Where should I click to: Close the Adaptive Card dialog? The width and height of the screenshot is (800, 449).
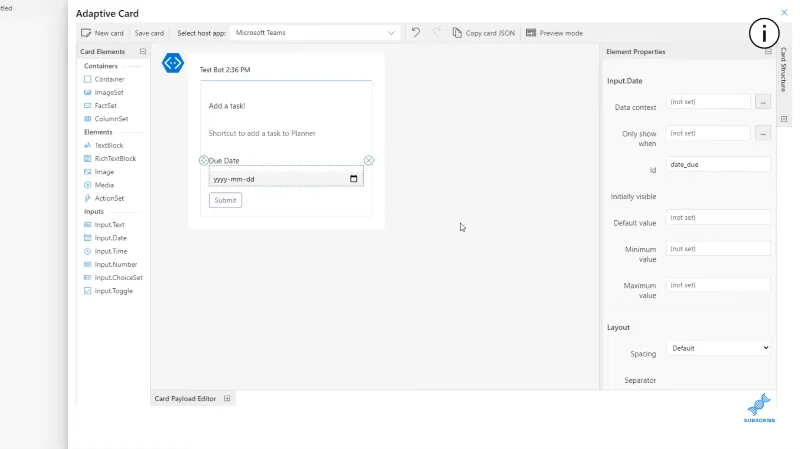[x=784, y=12]
